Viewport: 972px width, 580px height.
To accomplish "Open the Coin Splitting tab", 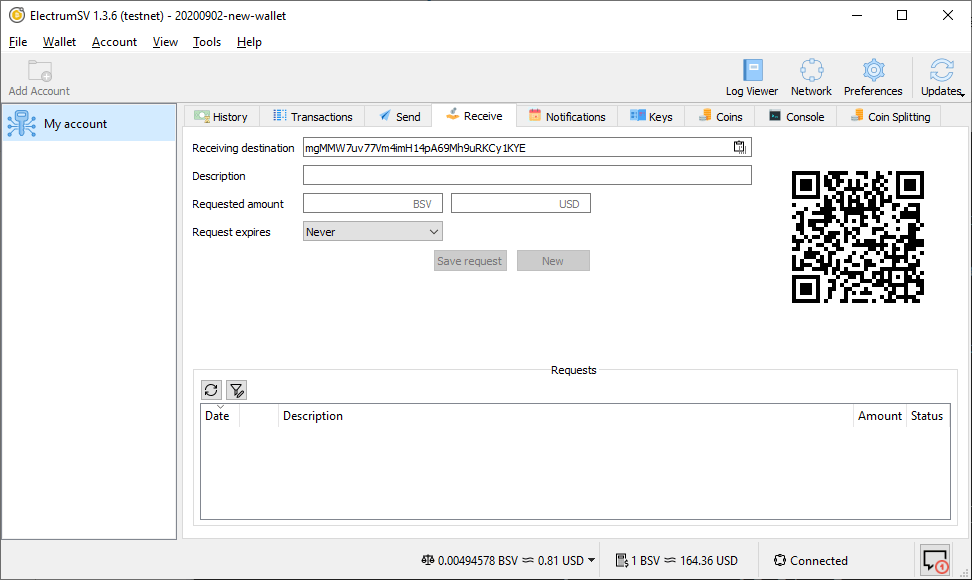I will (890, 116).
